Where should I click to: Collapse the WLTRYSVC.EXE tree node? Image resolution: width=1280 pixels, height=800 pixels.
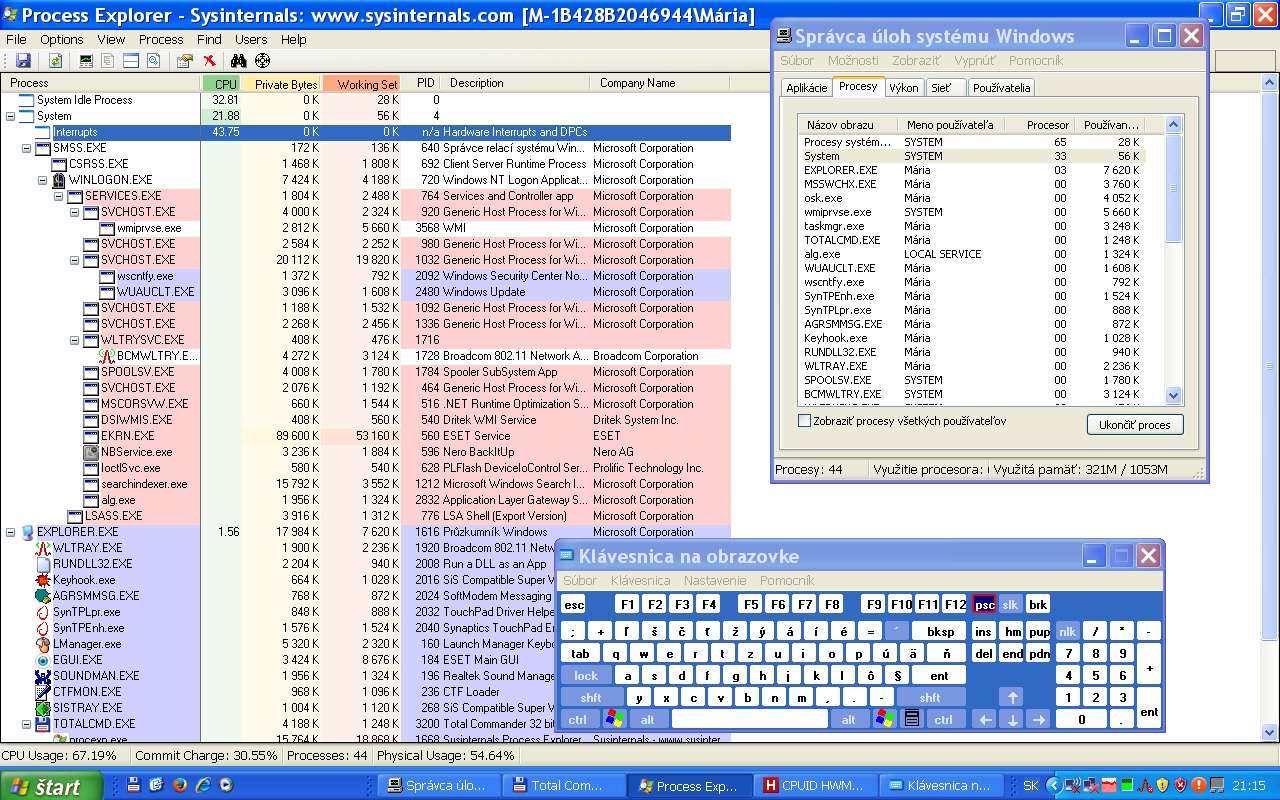click(75, 340)
